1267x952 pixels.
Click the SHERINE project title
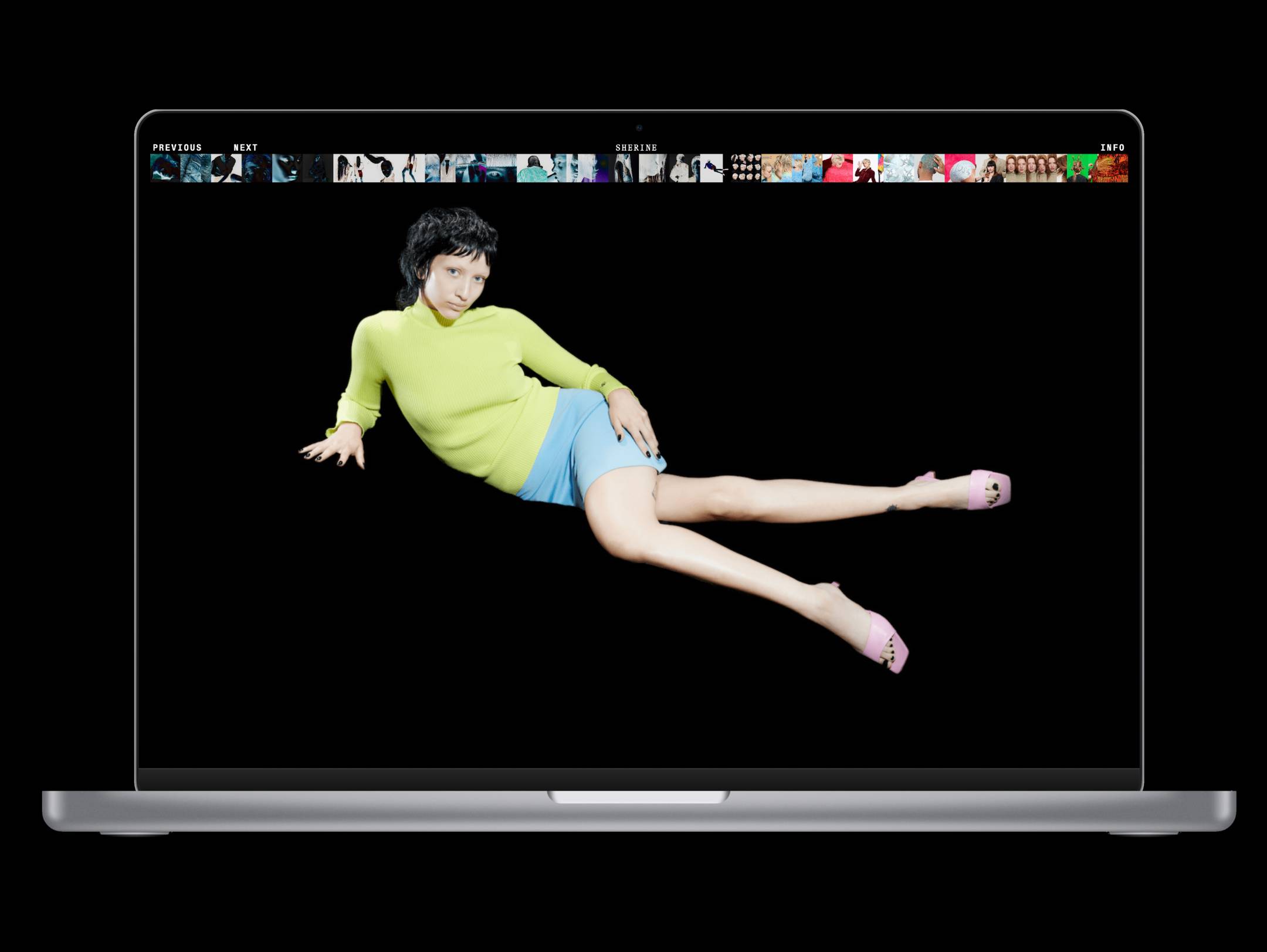pyautogui.click(x=636, y=147)
